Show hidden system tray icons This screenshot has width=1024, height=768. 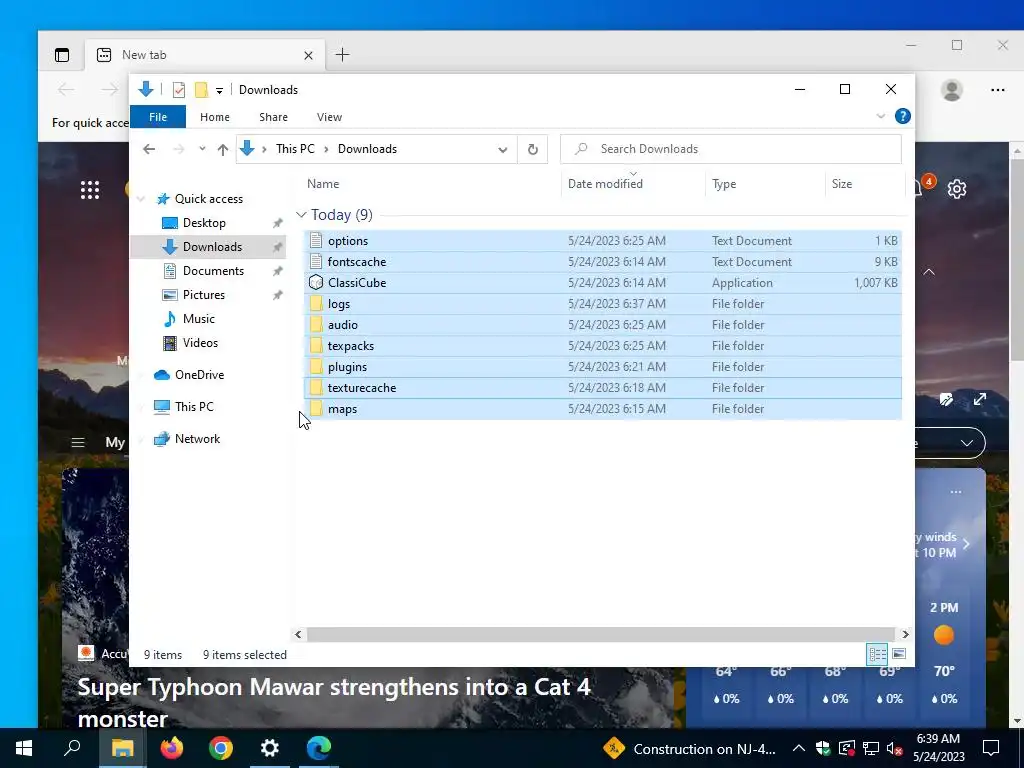tap(799, 748)
